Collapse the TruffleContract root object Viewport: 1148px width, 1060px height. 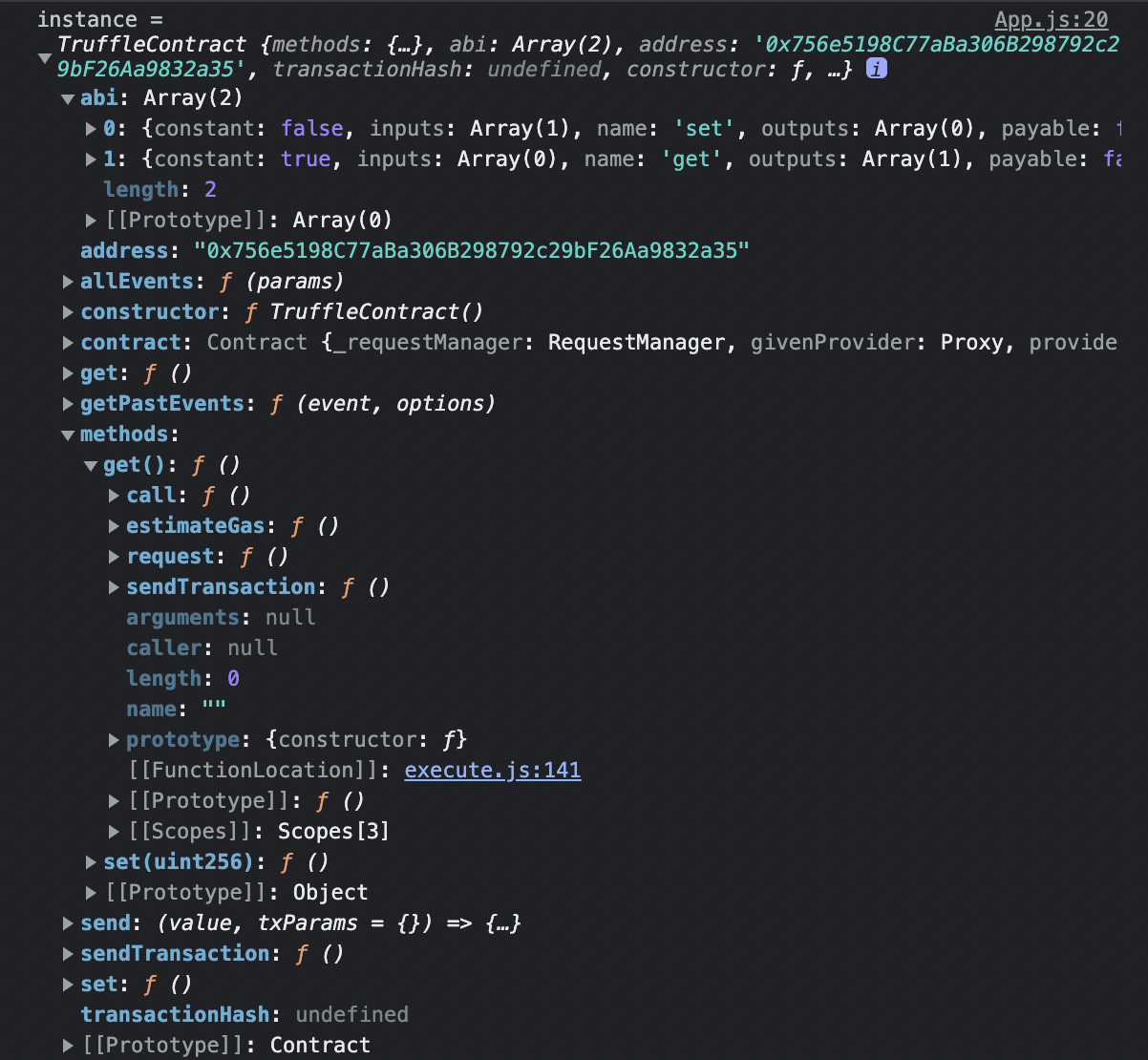coord(45,58)
